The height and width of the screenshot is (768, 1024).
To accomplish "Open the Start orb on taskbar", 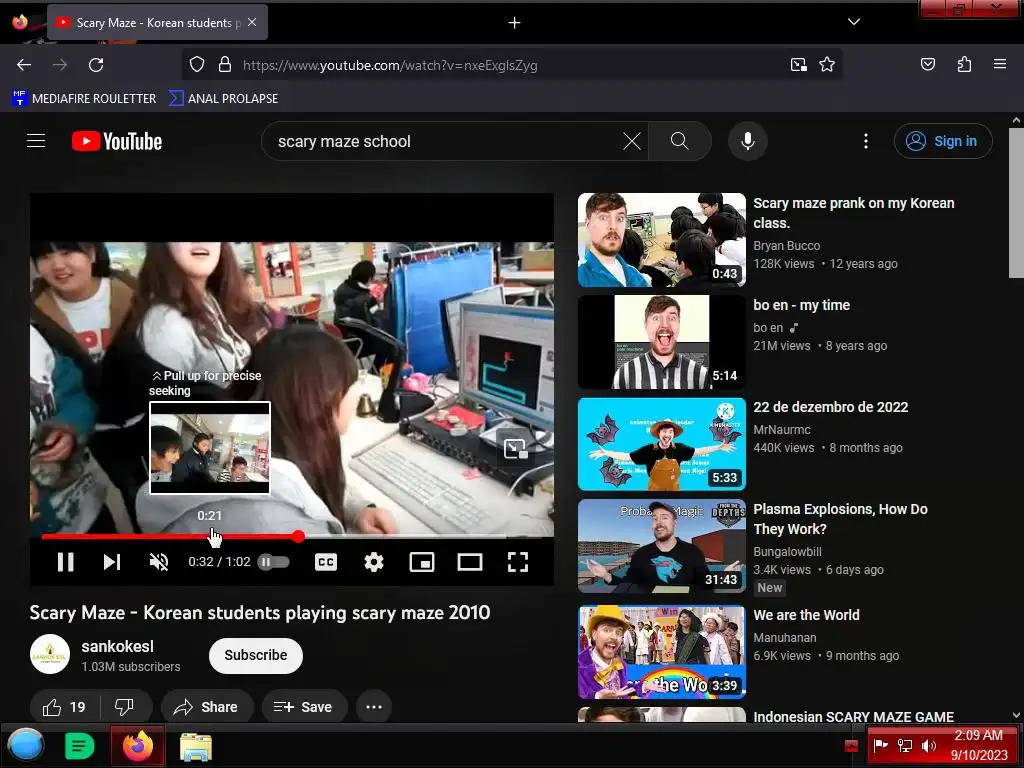I will click(25, 745).
